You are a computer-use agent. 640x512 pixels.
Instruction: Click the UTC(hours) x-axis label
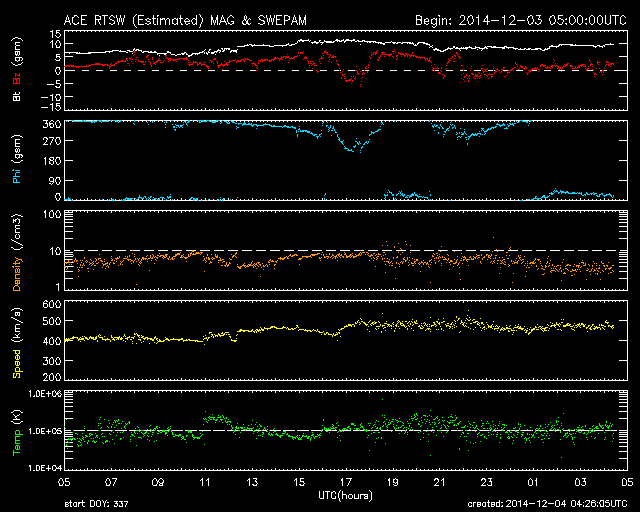(x=345, y=495)
